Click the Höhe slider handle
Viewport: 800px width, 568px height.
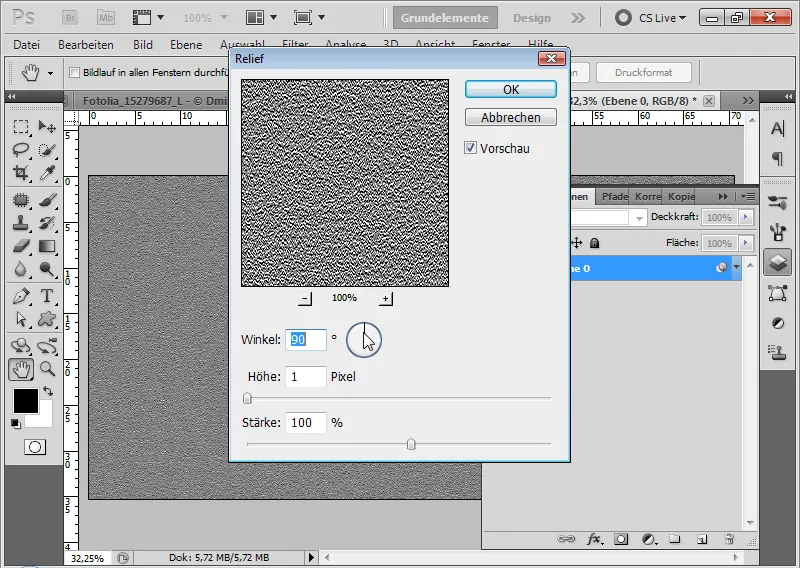point(247,398)
